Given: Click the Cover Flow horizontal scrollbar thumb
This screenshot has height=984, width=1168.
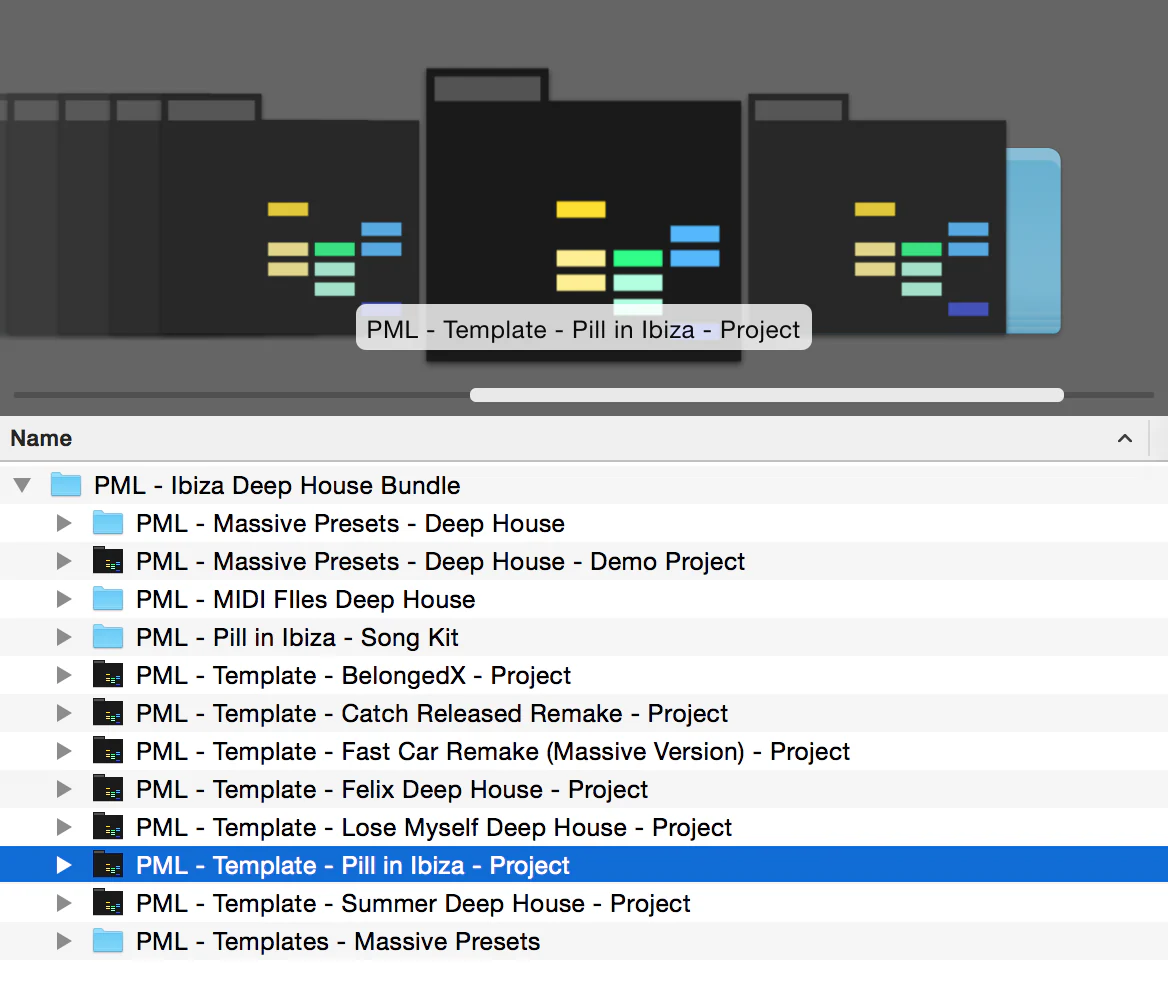Looking at the screenshot, I should [x=766, y=395].
